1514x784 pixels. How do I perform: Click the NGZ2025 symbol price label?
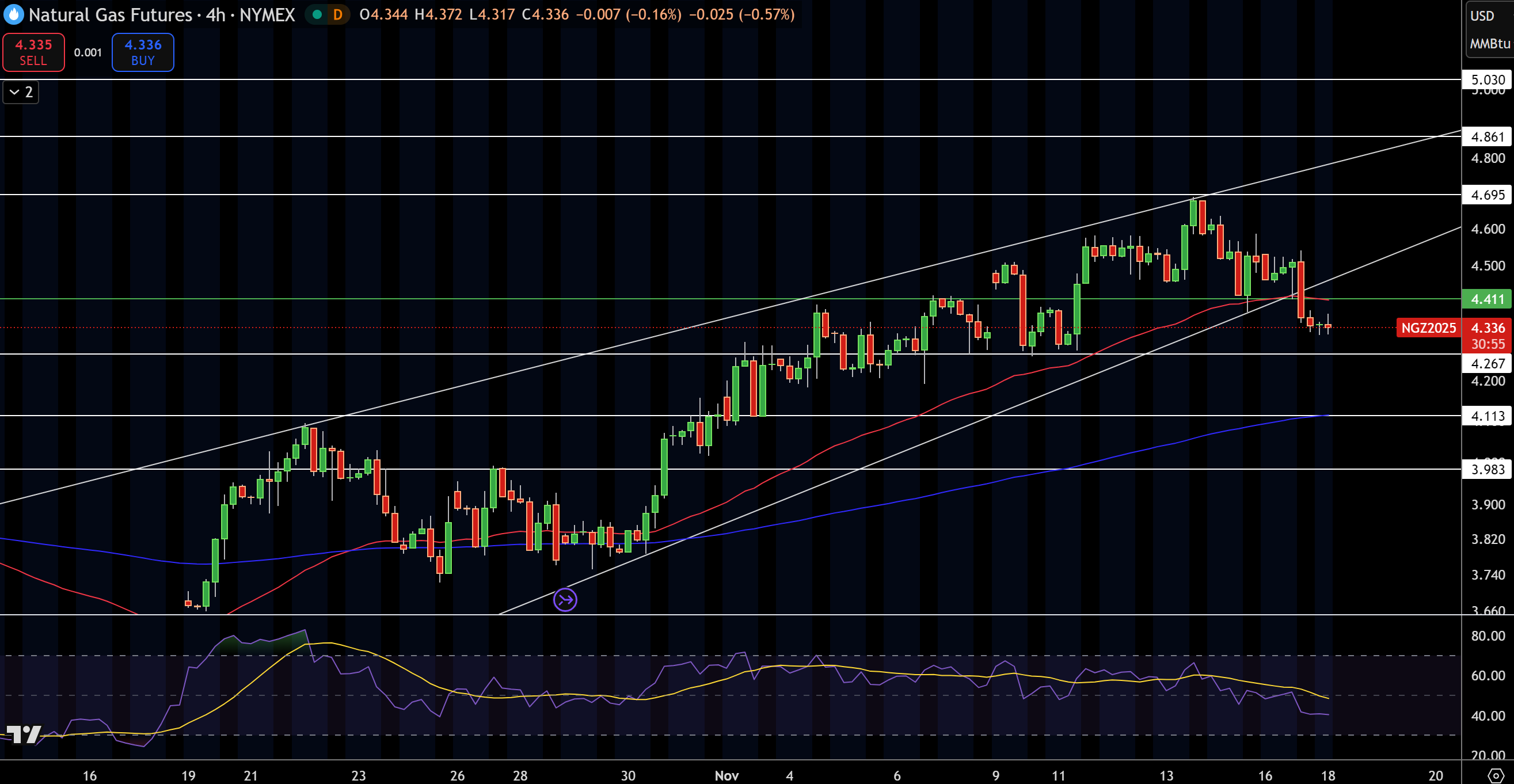coord(1428,328)
